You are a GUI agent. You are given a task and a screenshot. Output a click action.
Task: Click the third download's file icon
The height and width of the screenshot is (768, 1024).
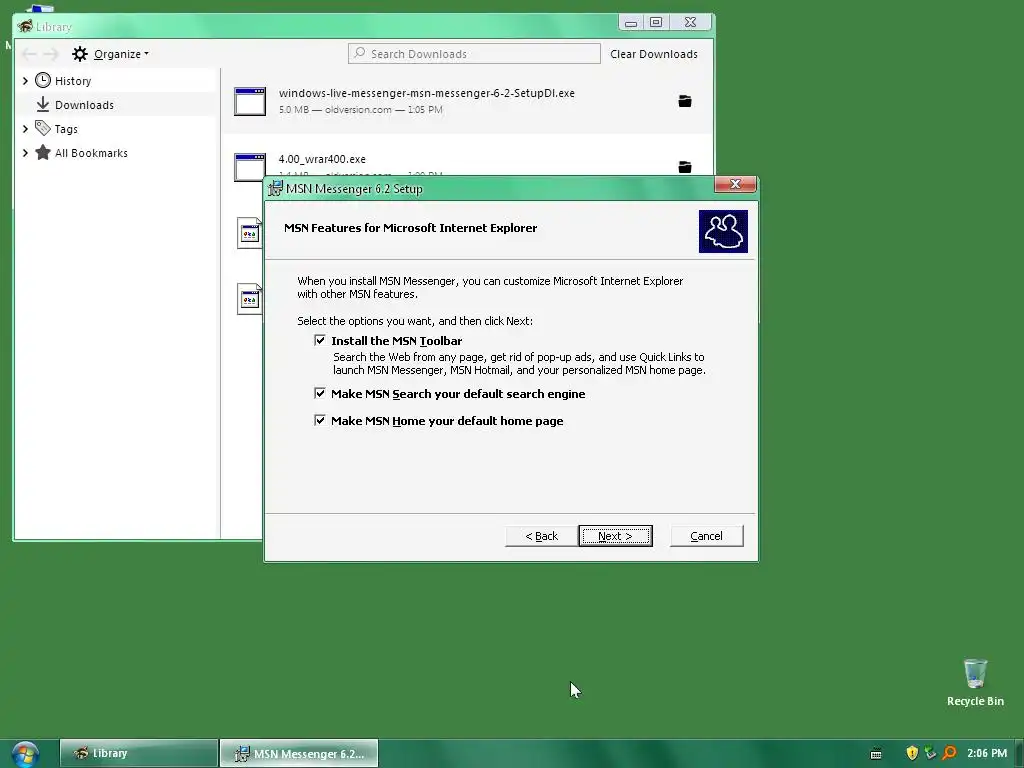click(249, 232)
